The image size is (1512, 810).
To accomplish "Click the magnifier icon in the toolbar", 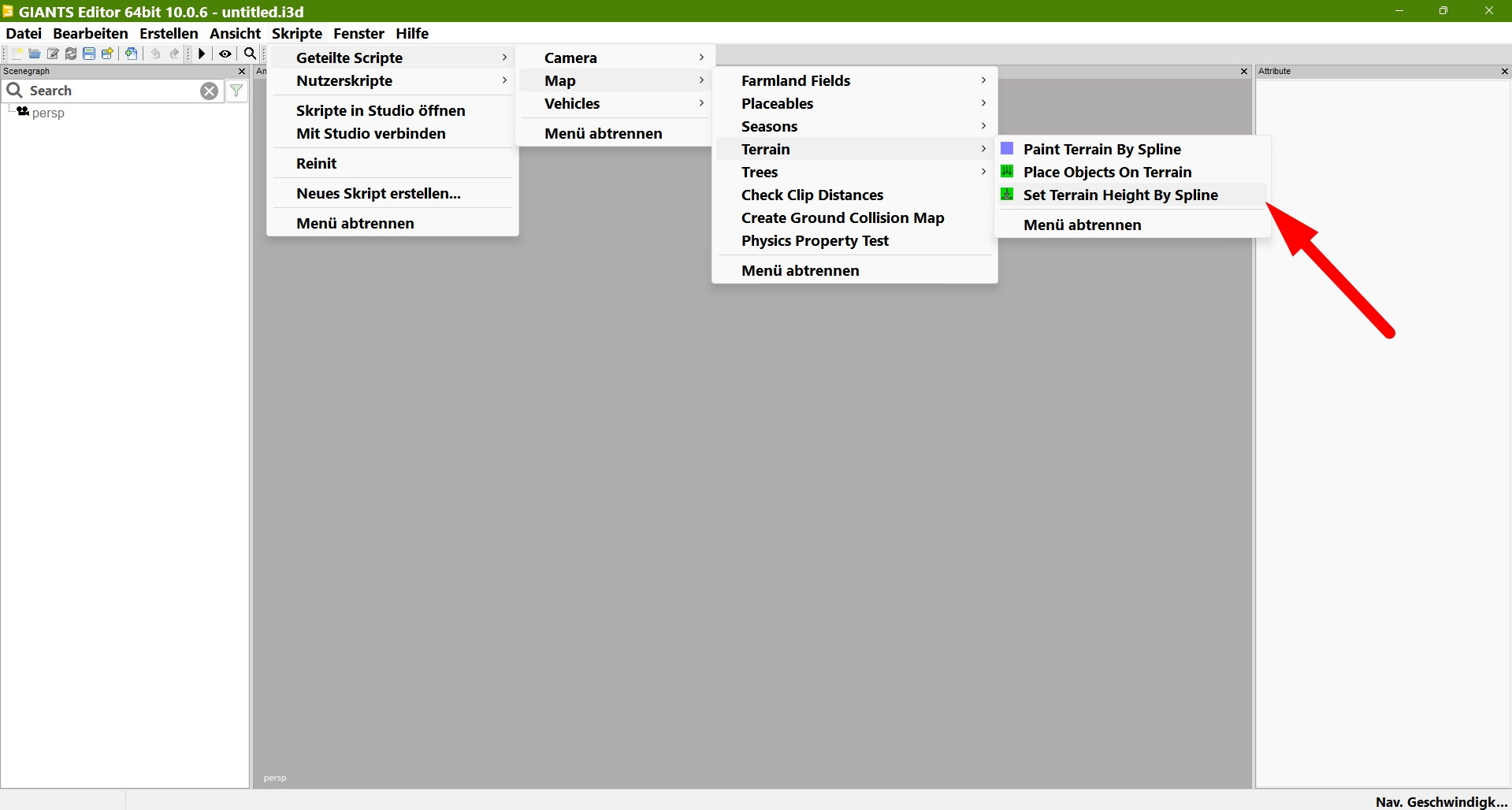I will pos(250,54).
